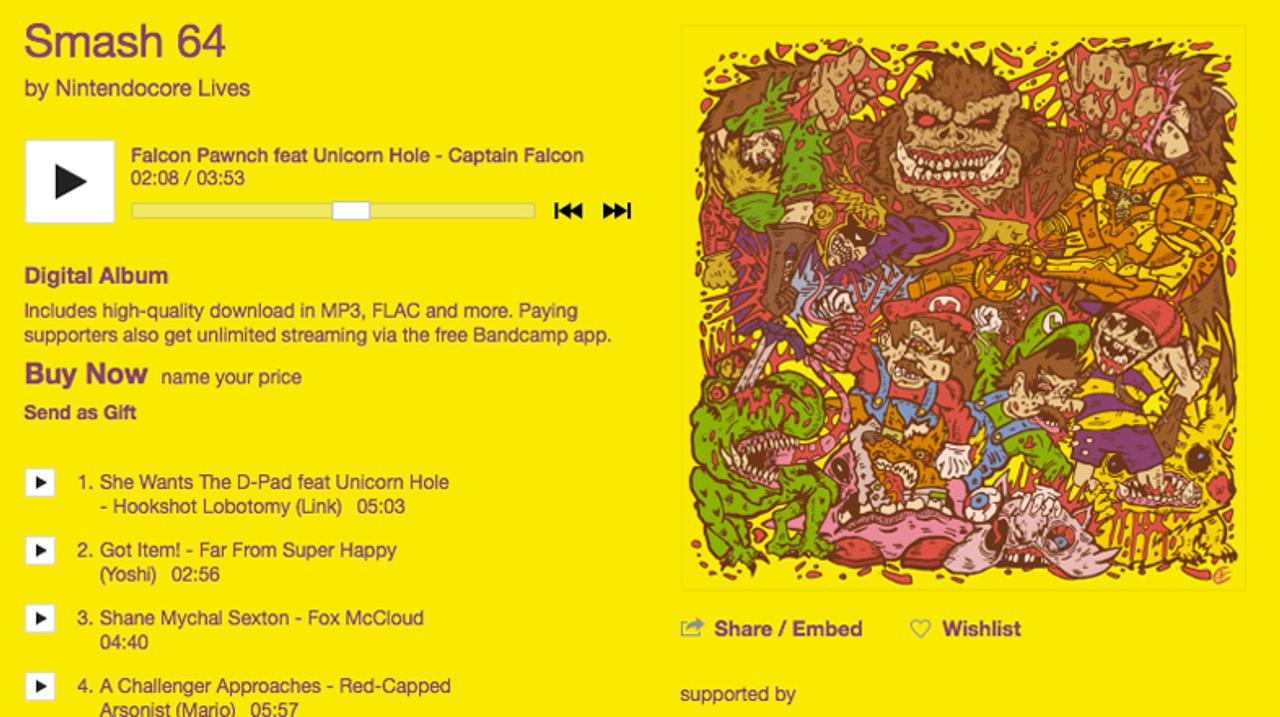Open the Smash 64 album cover art
1280x717 pixels.
pos(963,308)
